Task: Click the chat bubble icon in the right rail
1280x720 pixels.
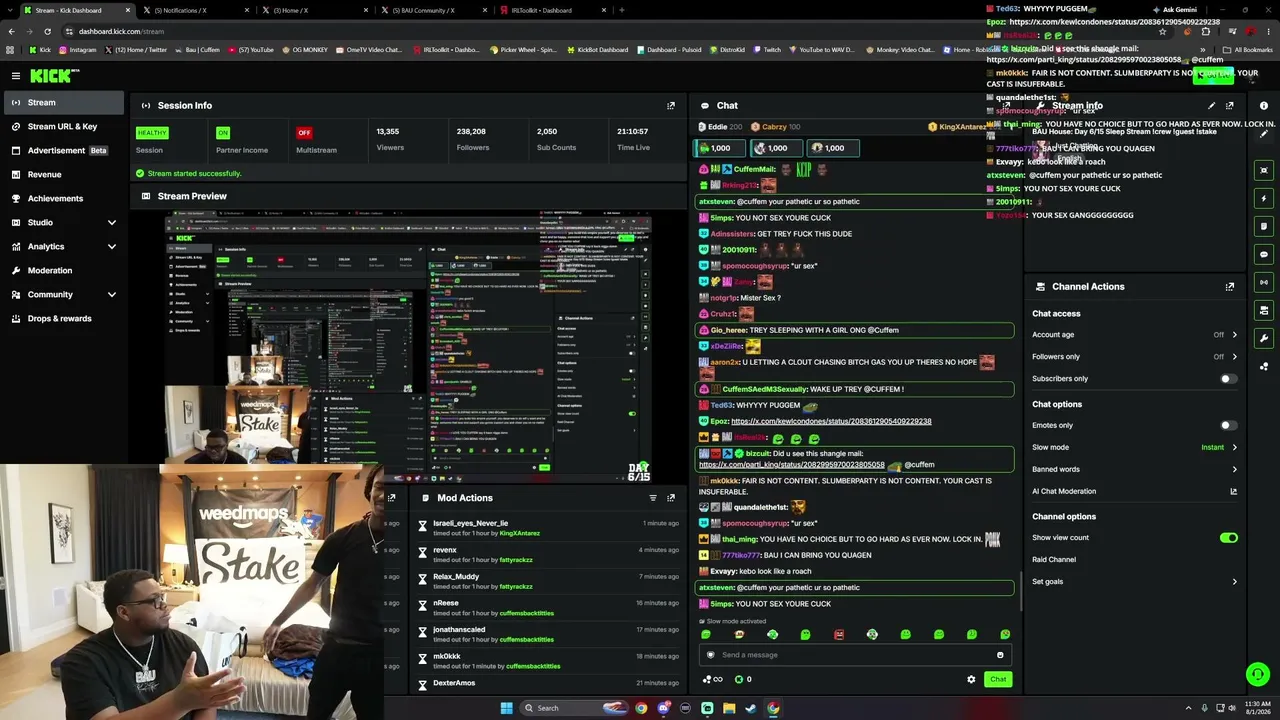Action: click(x=1264, y=254)
